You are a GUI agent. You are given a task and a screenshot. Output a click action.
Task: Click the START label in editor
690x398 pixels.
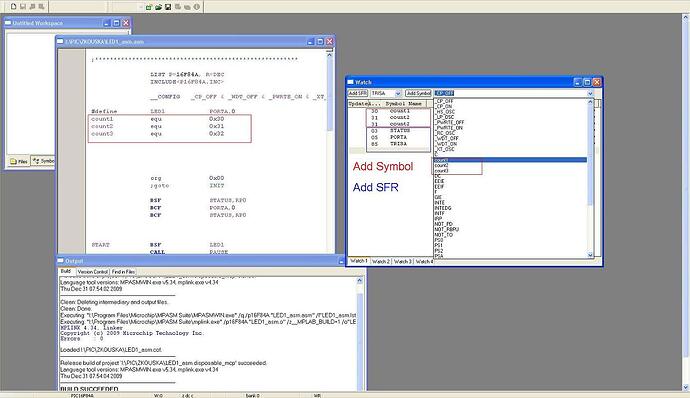[100, 245]
